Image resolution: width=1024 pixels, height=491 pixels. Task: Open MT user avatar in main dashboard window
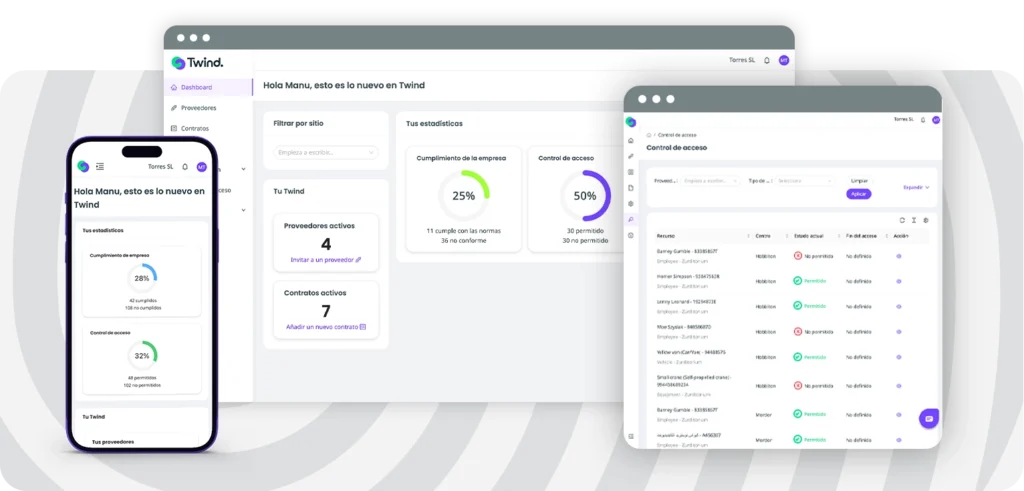[784, 60]
